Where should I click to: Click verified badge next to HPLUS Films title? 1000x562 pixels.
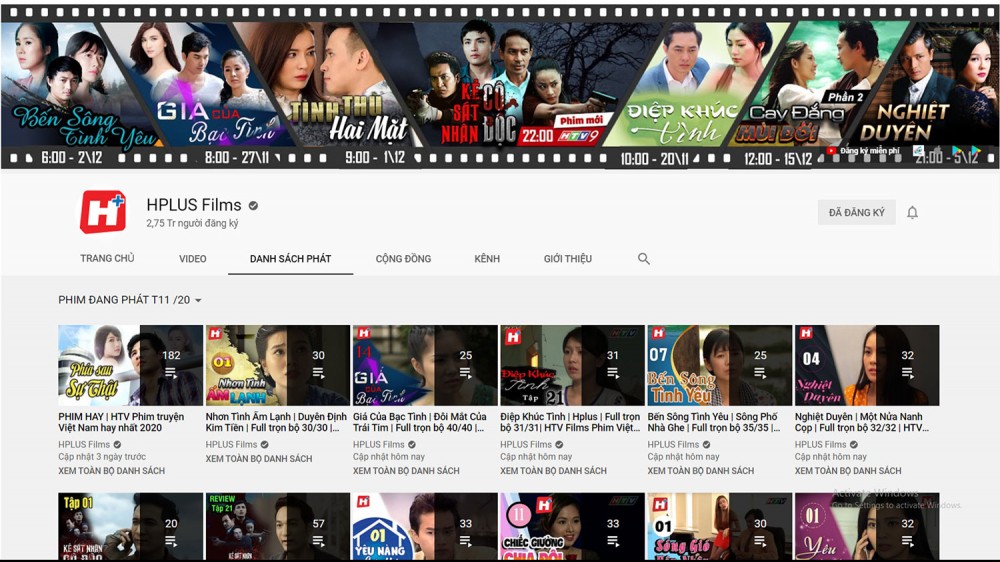click(253, 206)
